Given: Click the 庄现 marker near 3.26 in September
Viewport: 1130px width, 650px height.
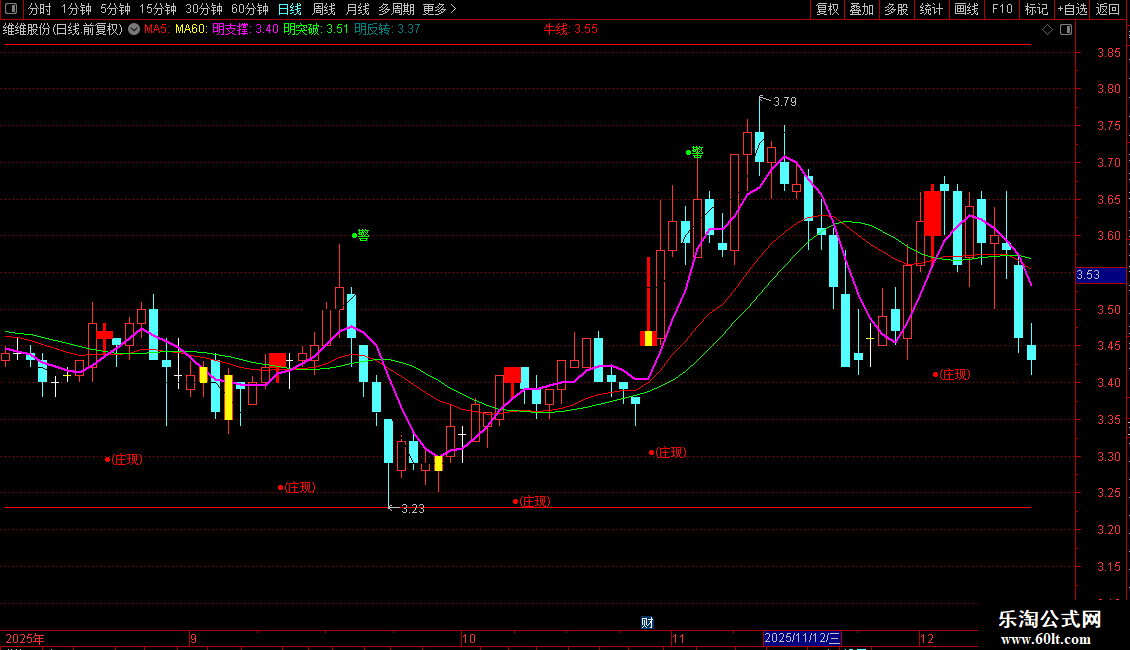Looking at the screenshot, I should click(297, 488).
